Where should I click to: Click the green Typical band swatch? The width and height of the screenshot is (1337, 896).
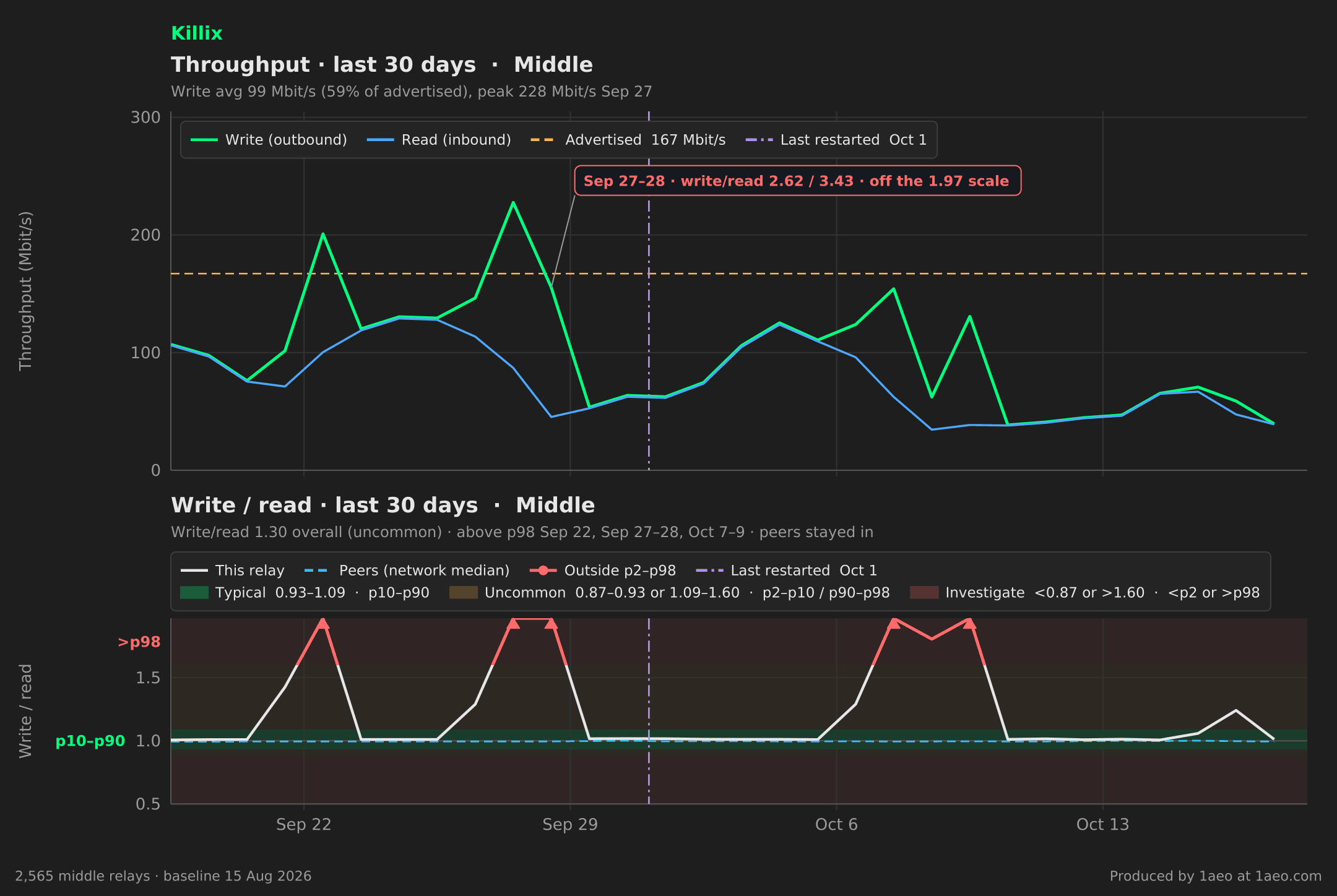click(194, 593)
